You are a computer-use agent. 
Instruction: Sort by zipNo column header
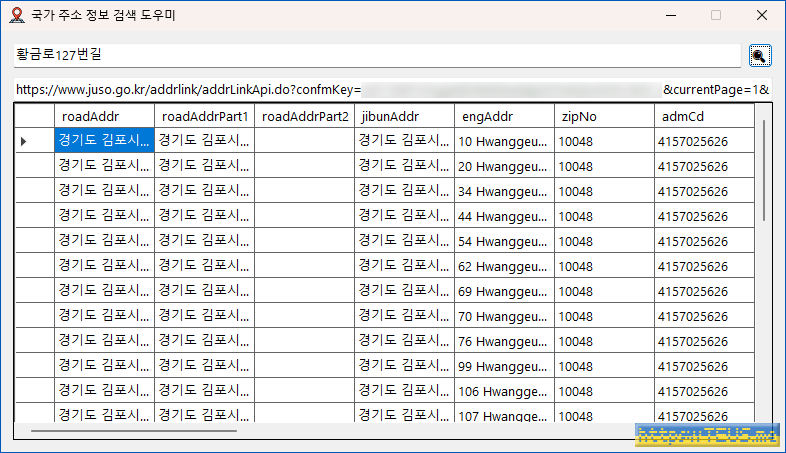tap(604, 116)
